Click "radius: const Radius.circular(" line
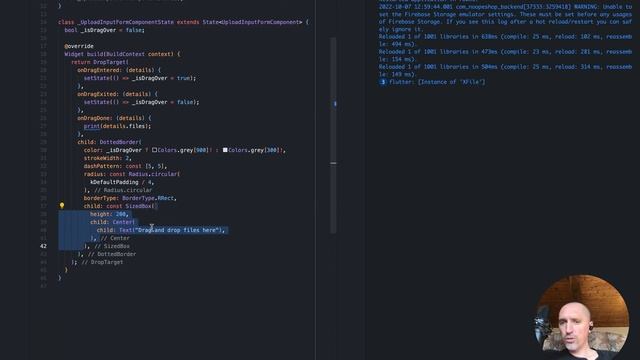Image resolution: width=640 pixels, height=360 pixels. (x=132, y=174)
